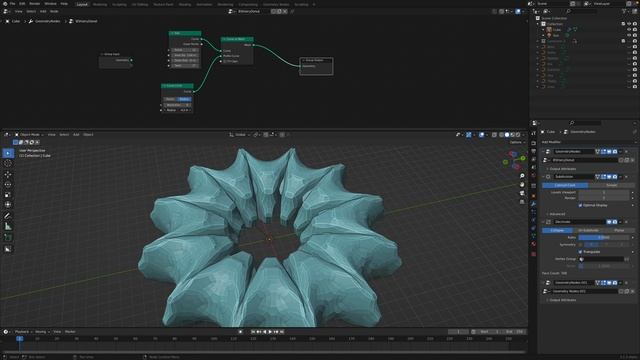
Task: Click the Blender logo menu icon
Action: 4,4
